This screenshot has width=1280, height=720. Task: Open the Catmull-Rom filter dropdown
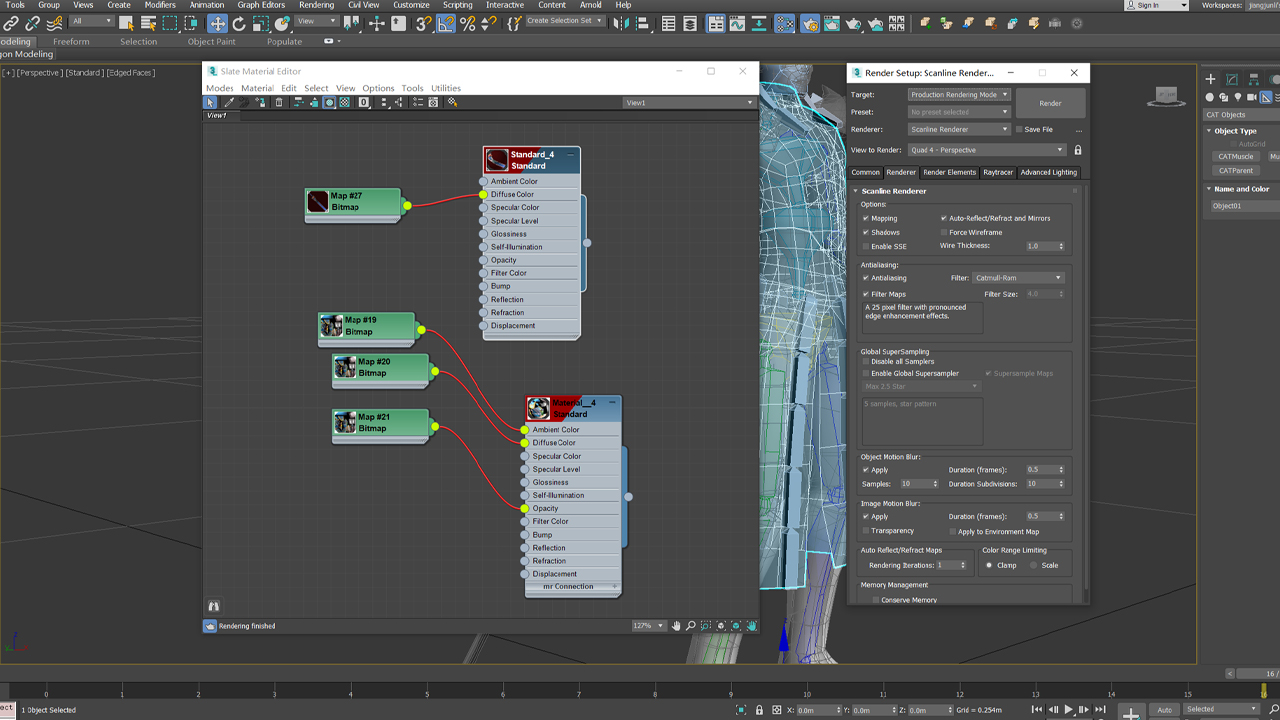click(1017, 278)
